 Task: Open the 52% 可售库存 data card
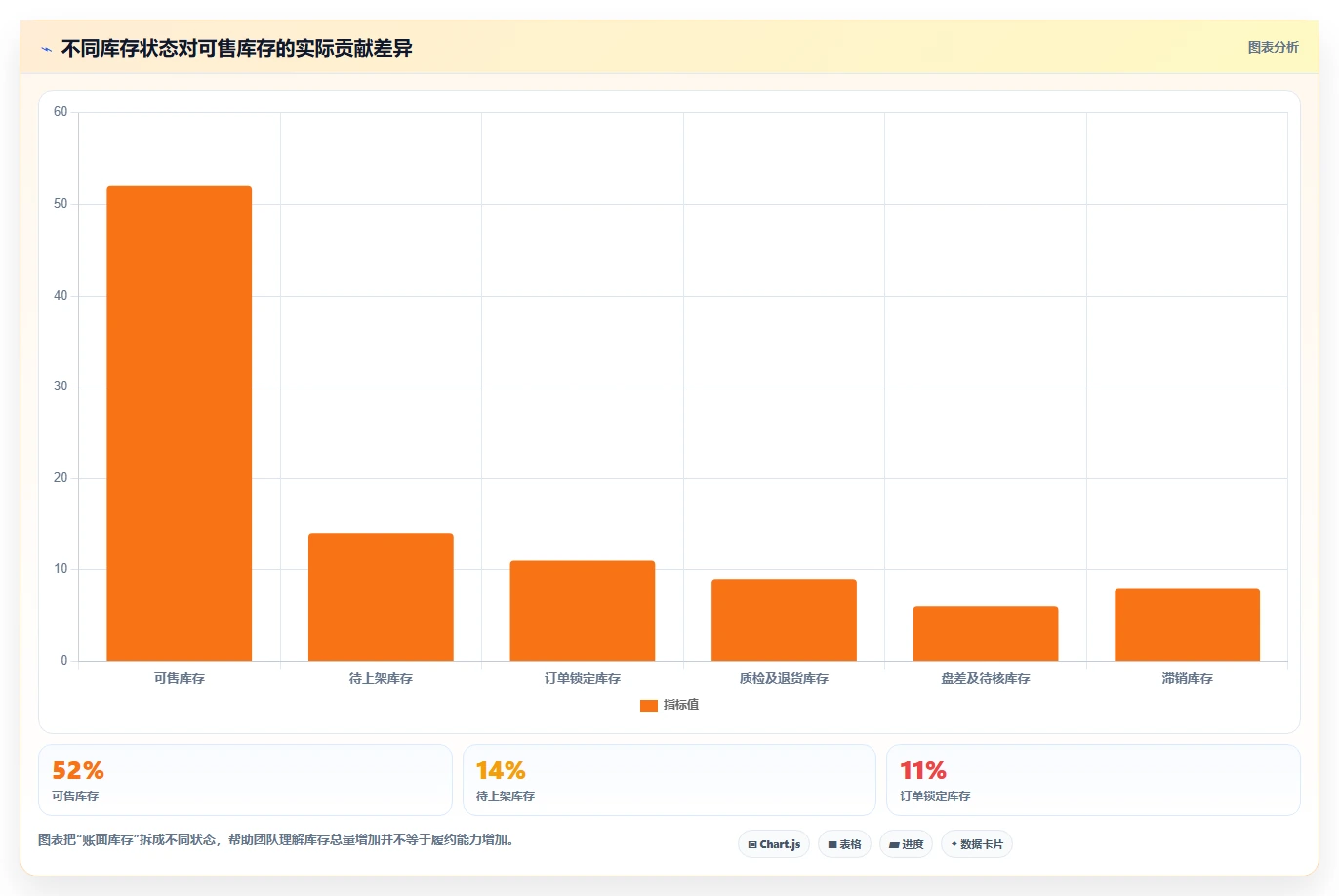(245, 780)
